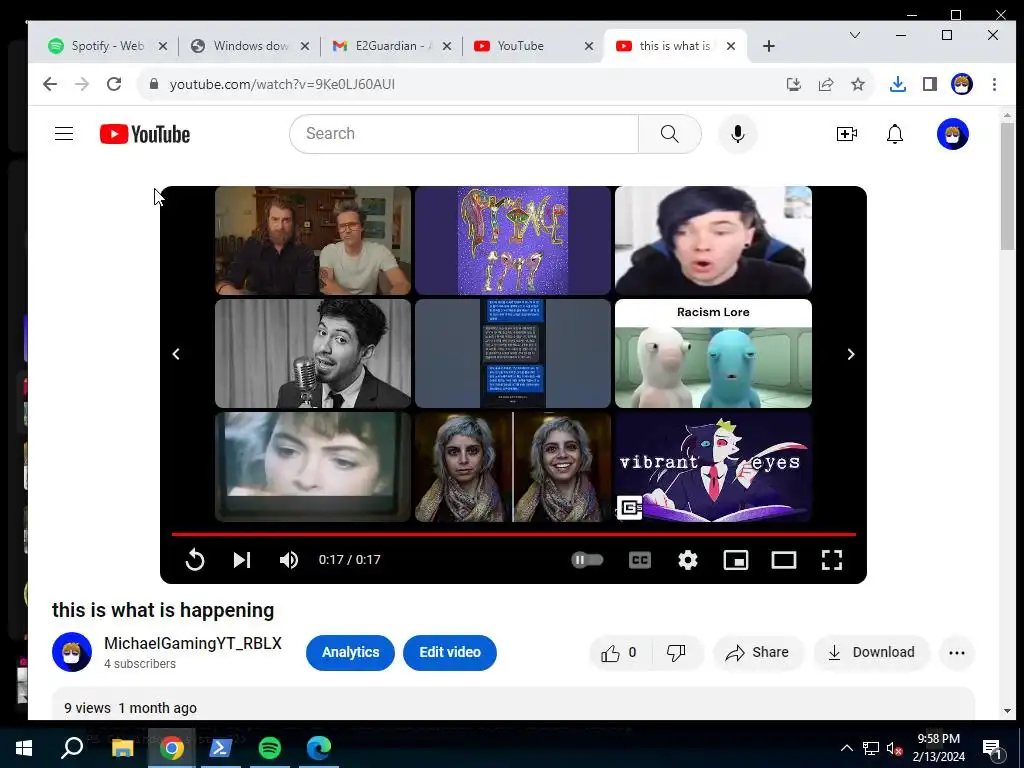Go back to the previous page

(50, 84)
